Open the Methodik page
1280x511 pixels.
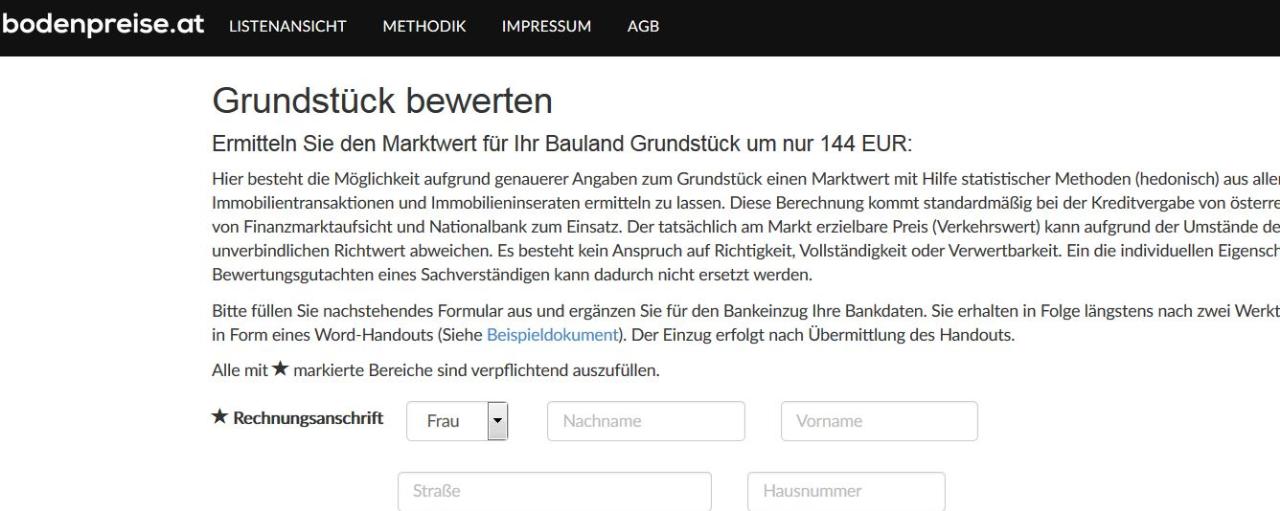424,27
